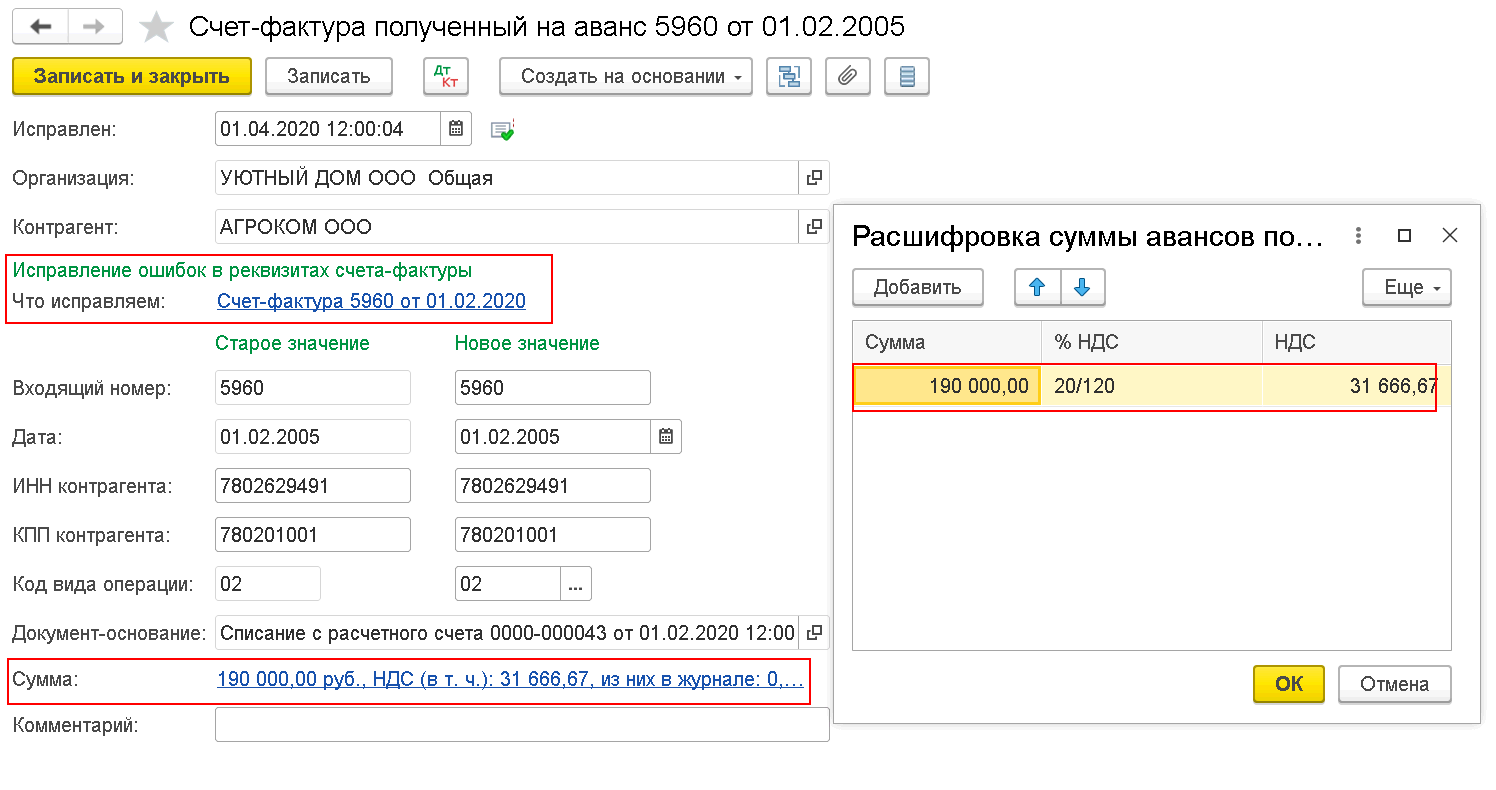Click the forward navigation arrow
Viewport: 1496px width, 790px height.
point(95,27)
